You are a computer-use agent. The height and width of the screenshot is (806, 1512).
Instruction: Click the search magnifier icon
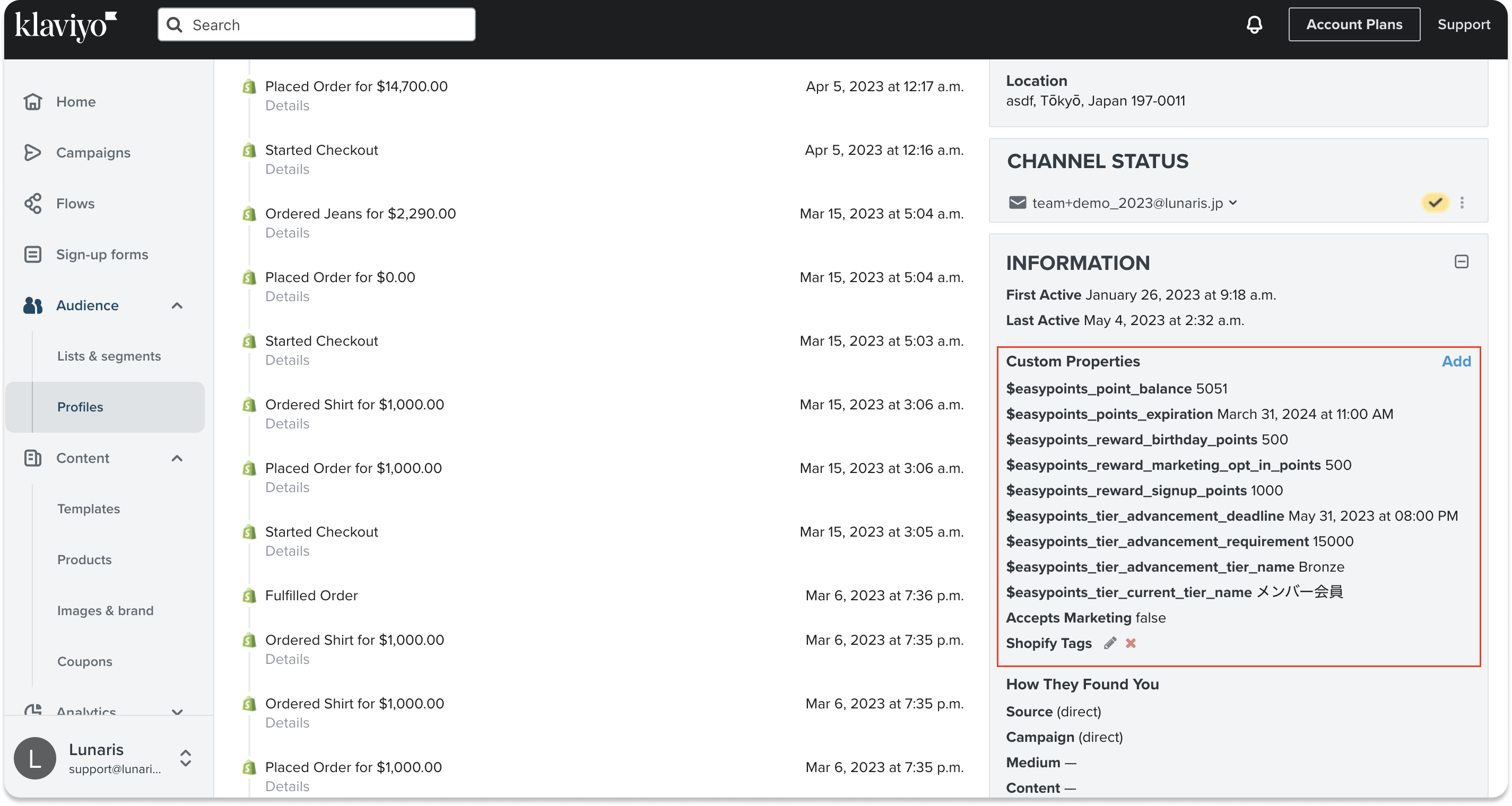175,24
